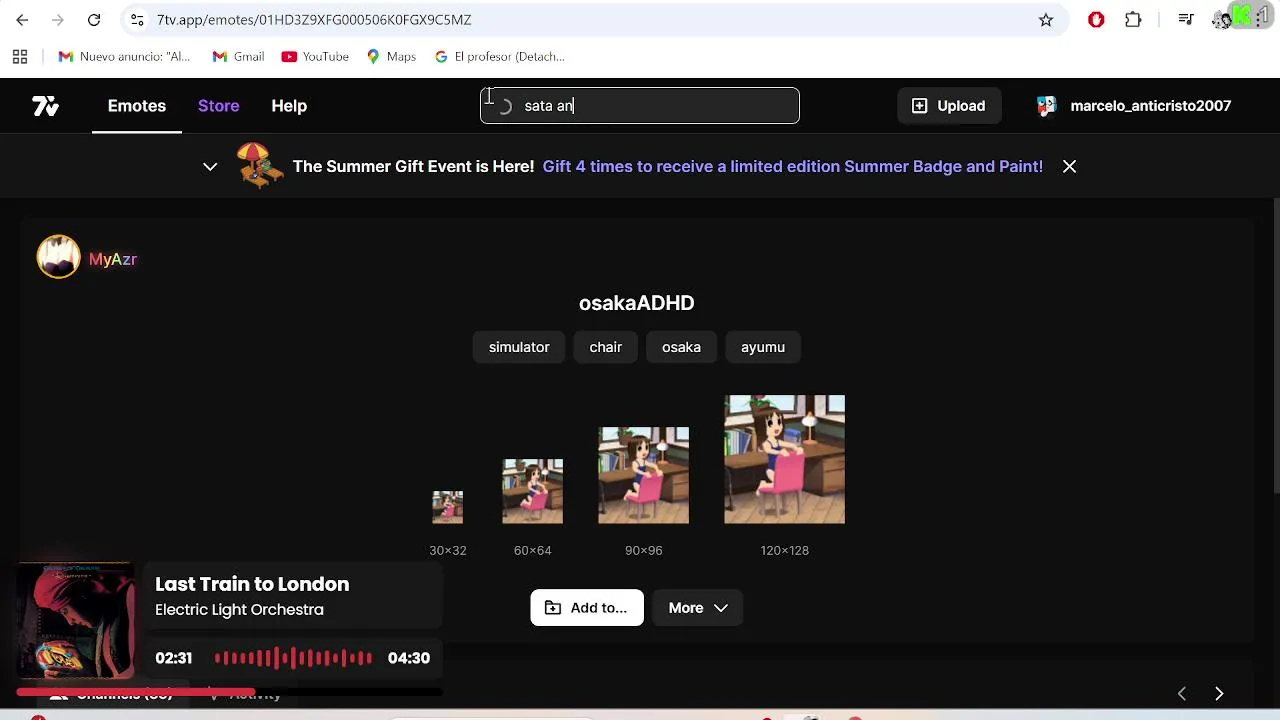
Task: Select the 'ayumu' tag
Action: 763,347
